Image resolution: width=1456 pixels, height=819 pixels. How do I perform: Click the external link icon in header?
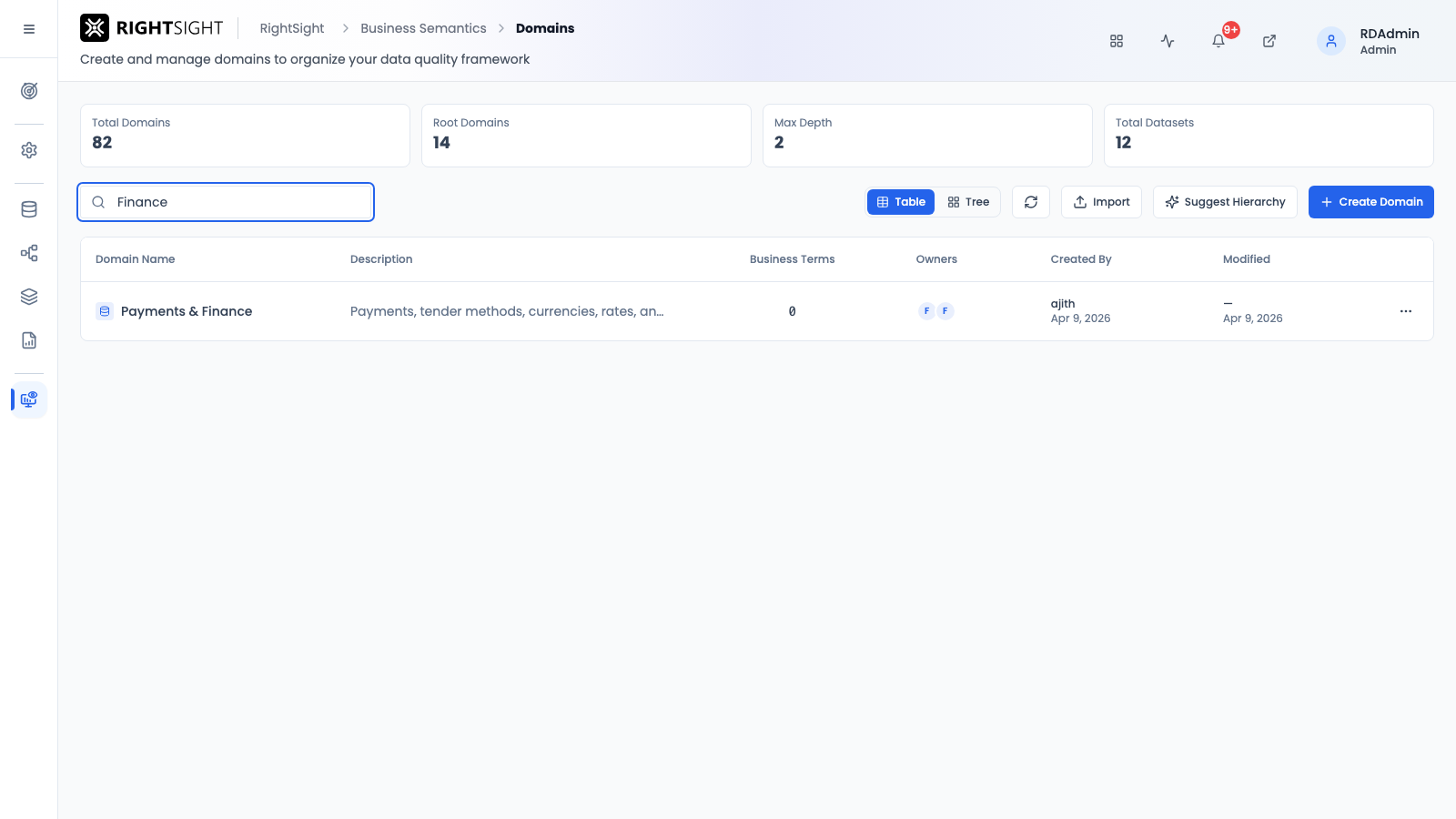tap(1269, 41)
